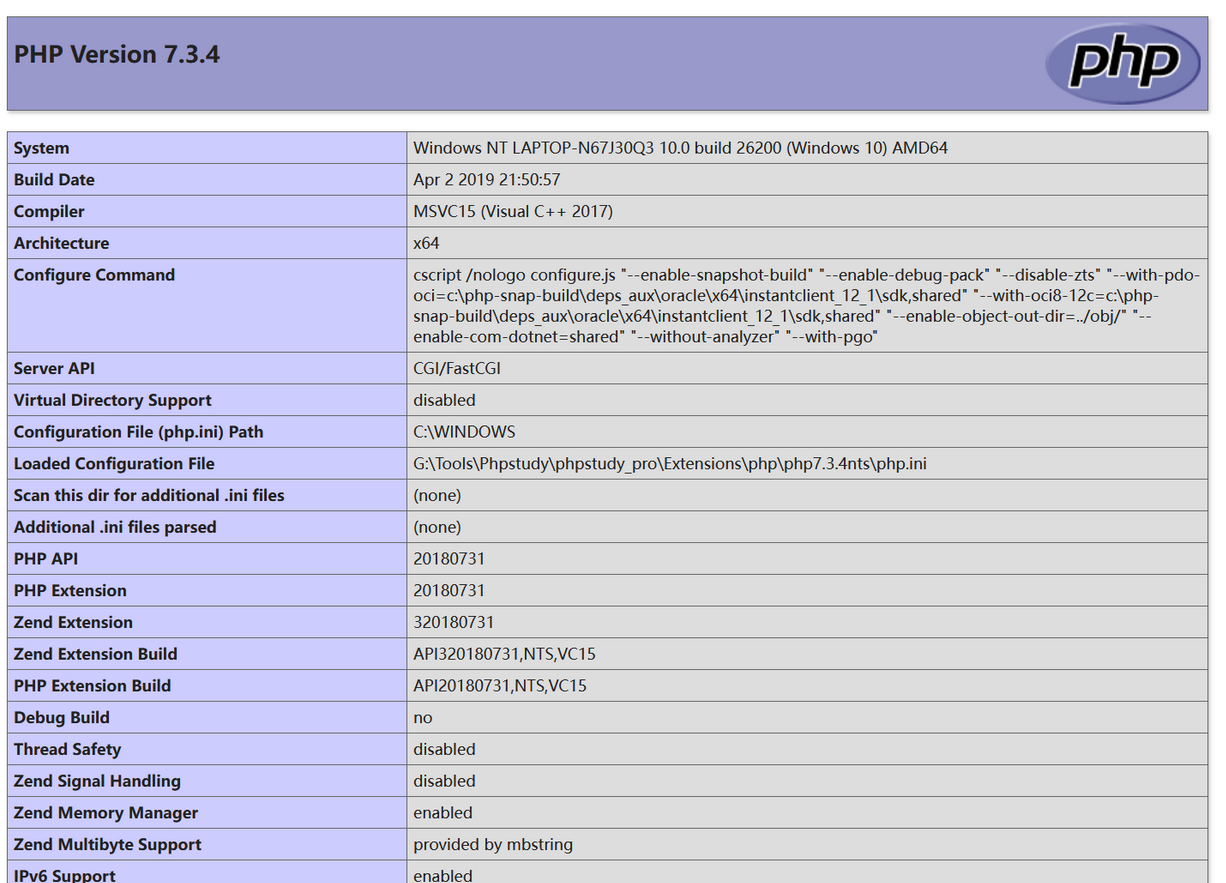
Task: Select the PHP Extension value '20180731'
Action: pos(449,591)
